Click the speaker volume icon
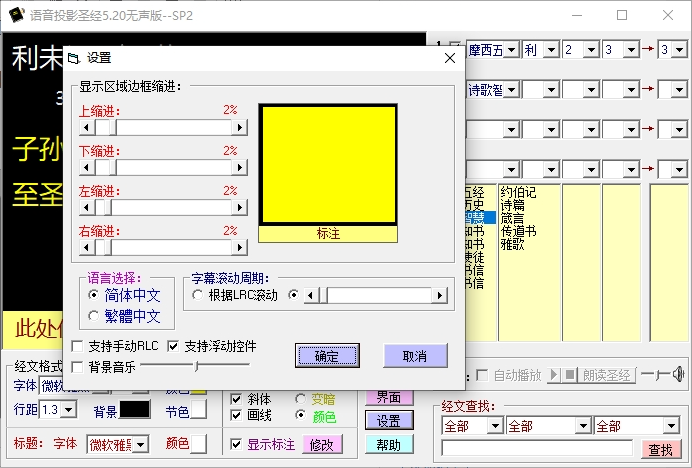This screenshot has width=692, height=468. 678,374
